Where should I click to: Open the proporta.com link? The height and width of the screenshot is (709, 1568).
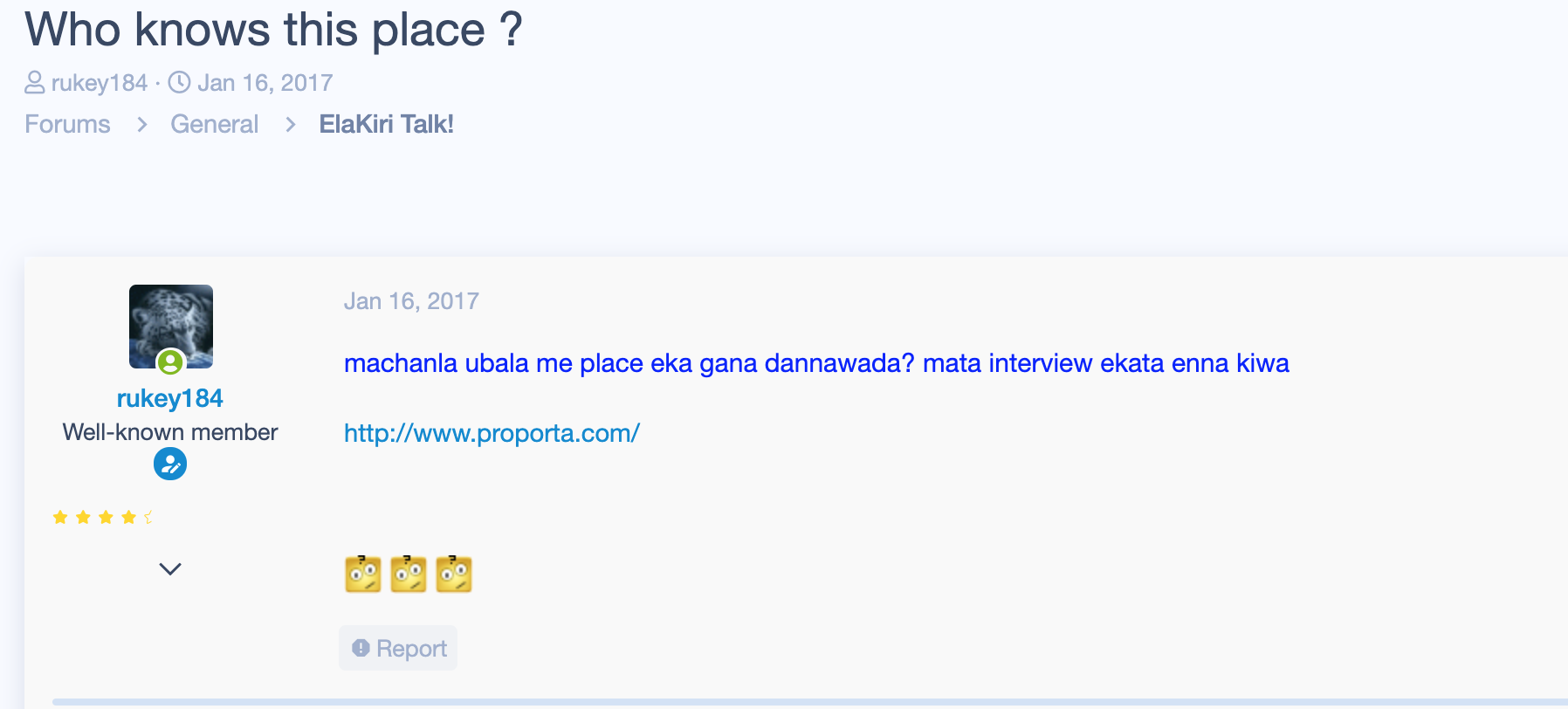click(x=492, y=433)
